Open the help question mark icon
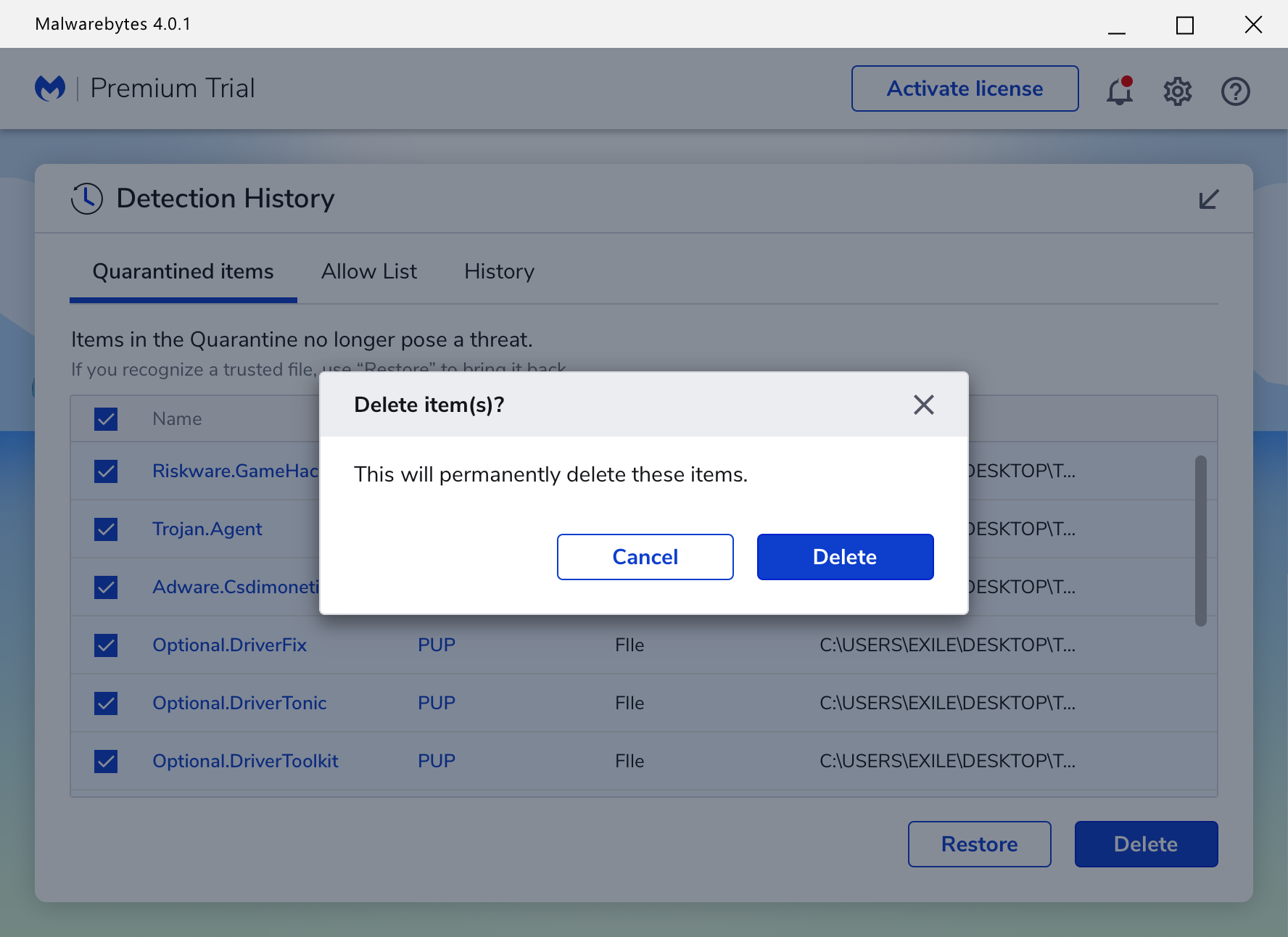 1236,91
